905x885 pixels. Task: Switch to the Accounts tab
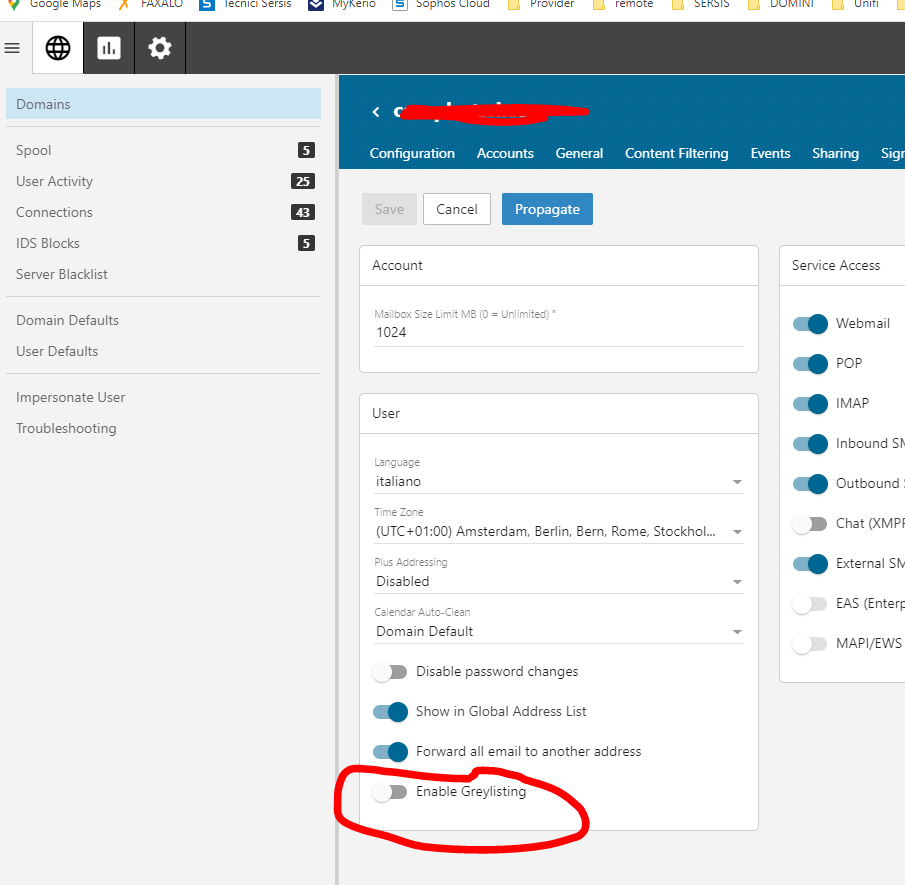(x=505, y=153)
